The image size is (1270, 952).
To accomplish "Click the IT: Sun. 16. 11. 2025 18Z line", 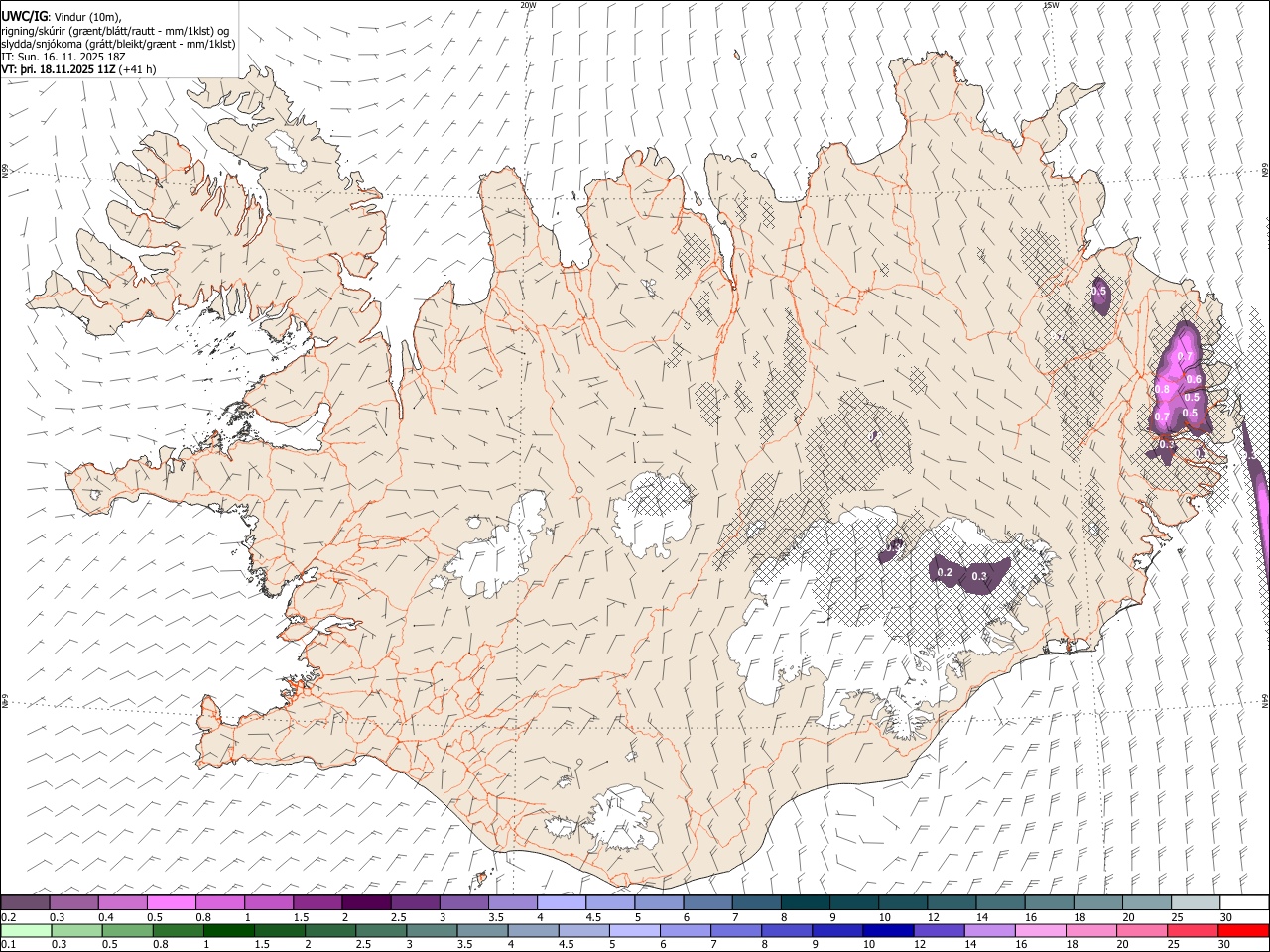I will pyautogui.click(x=63, y=57).
